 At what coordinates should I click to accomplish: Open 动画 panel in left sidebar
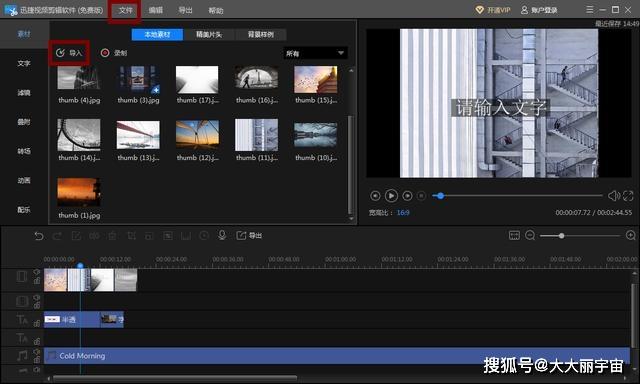(x=24, y=180)
